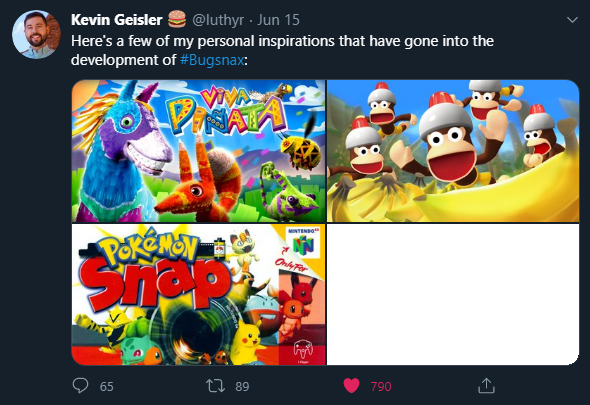Unlike the tweet via heart icon
Image resolution: width=590 pixels, height=405 pixels.
[x=351, y=386]
